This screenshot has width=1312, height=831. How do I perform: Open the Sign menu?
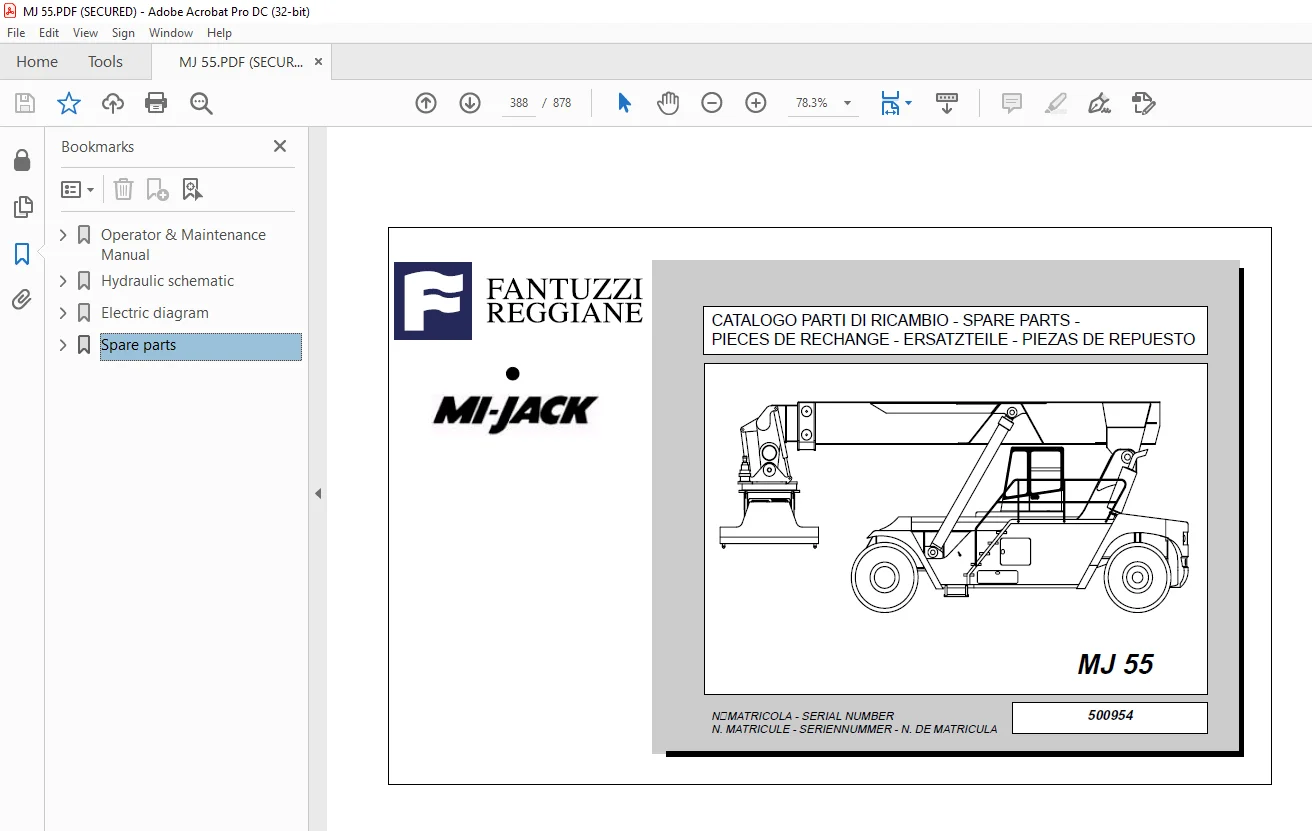coord(123,33)
